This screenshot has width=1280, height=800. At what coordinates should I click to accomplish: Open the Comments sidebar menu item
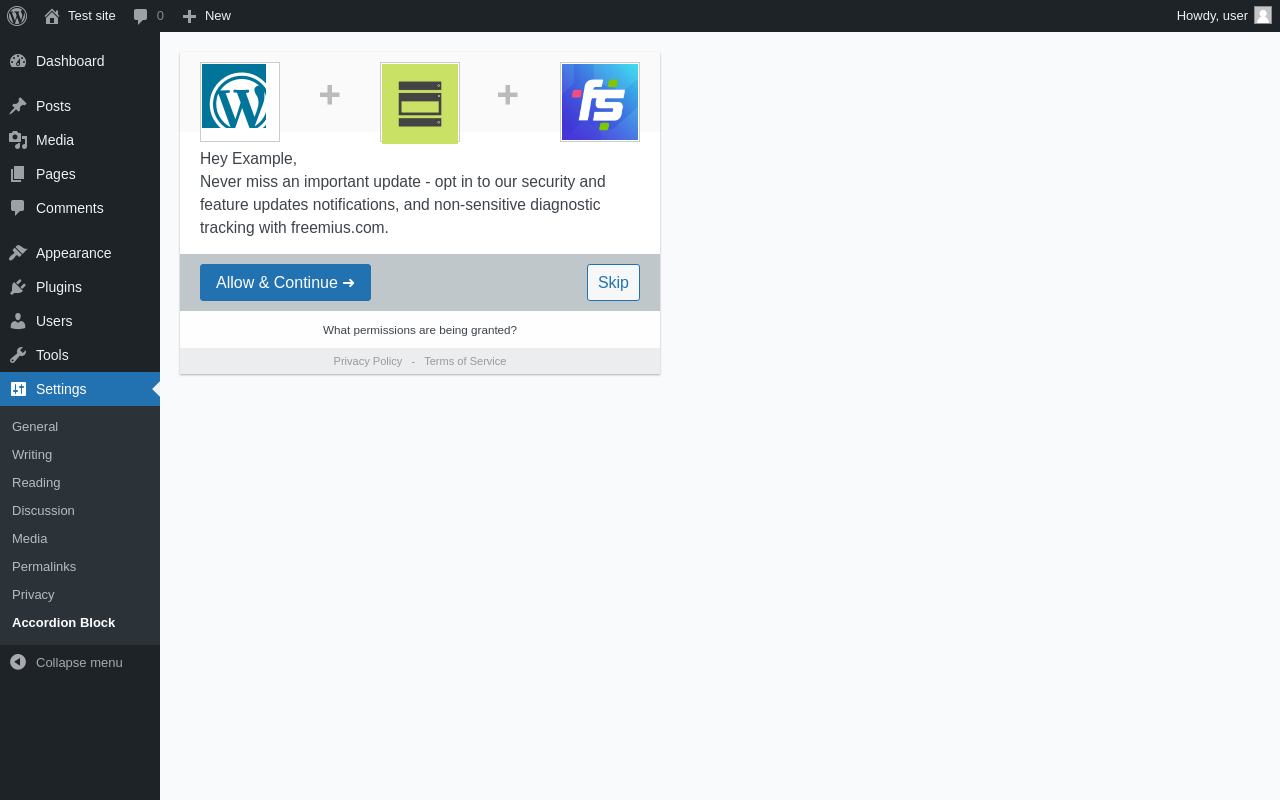(80, 208)
